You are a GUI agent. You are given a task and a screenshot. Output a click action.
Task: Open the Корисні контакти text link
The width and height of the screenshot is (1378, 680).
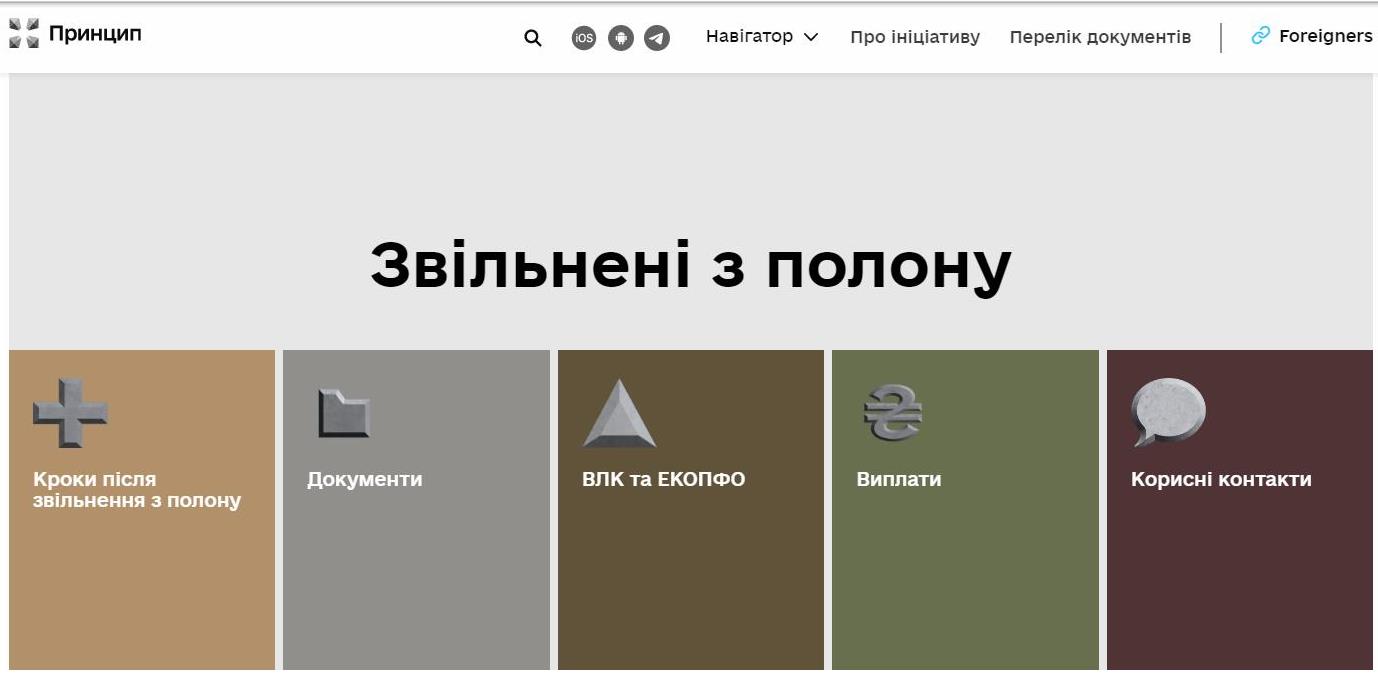click(1221, 479)
